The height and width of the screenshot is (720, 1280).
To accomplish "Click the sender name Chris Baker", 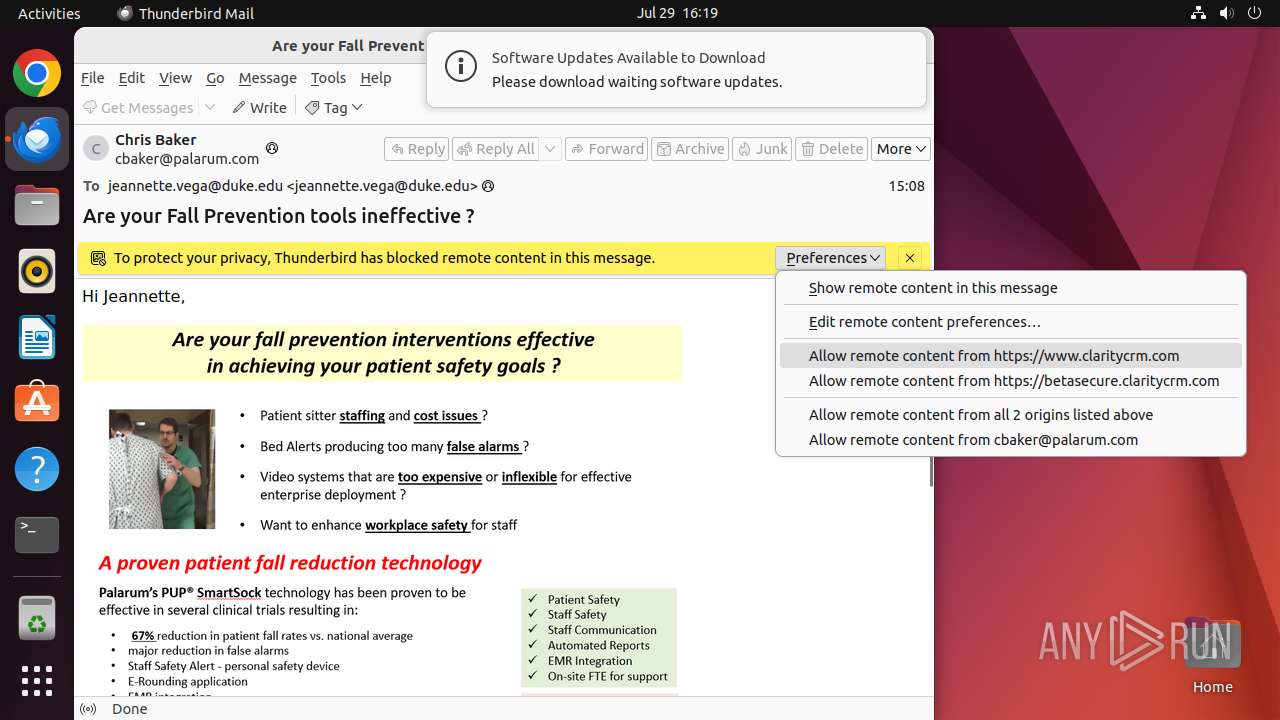I will point(155,140).
